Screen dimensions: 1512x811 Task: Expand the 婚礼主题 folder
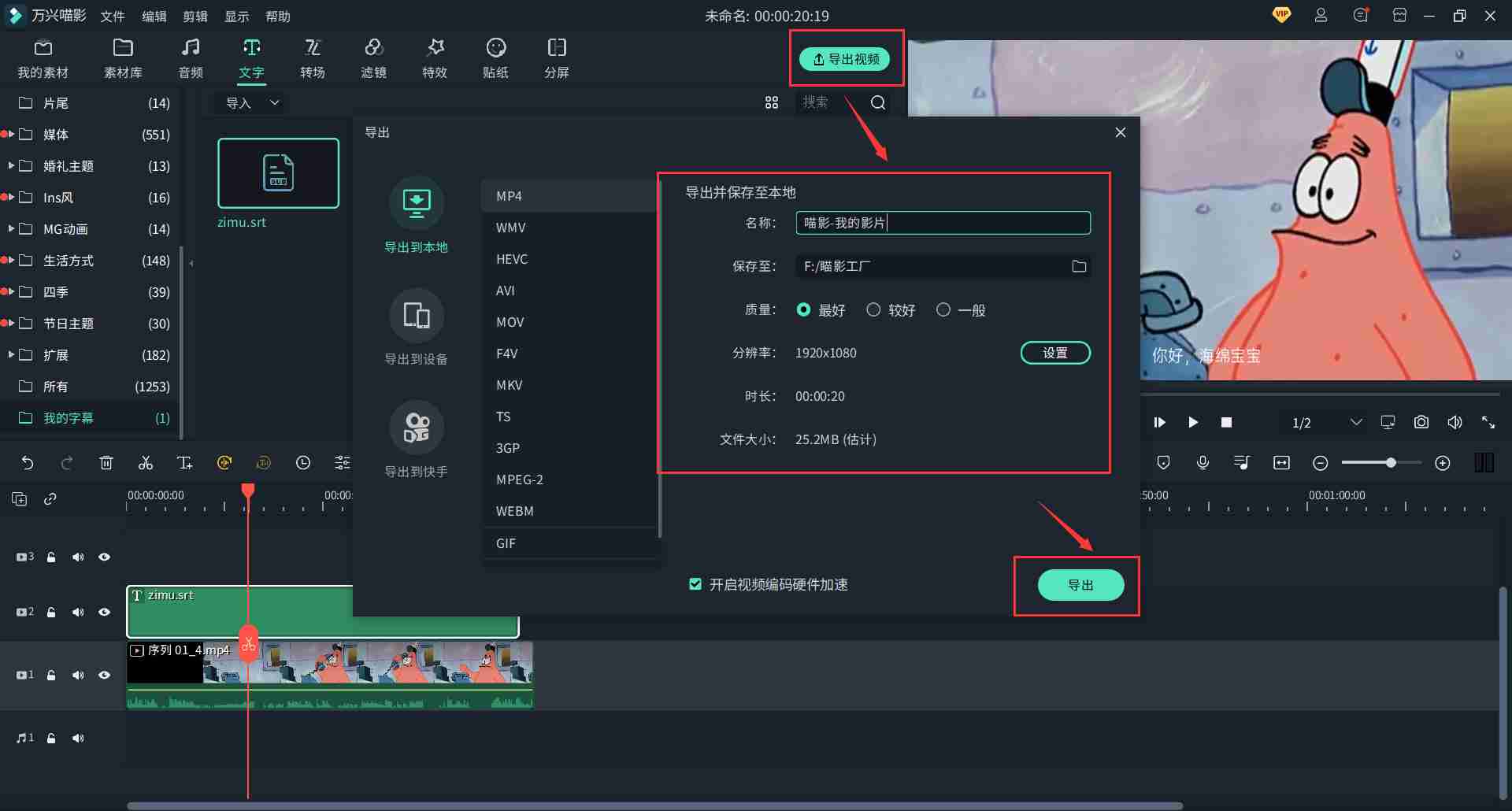11,165
